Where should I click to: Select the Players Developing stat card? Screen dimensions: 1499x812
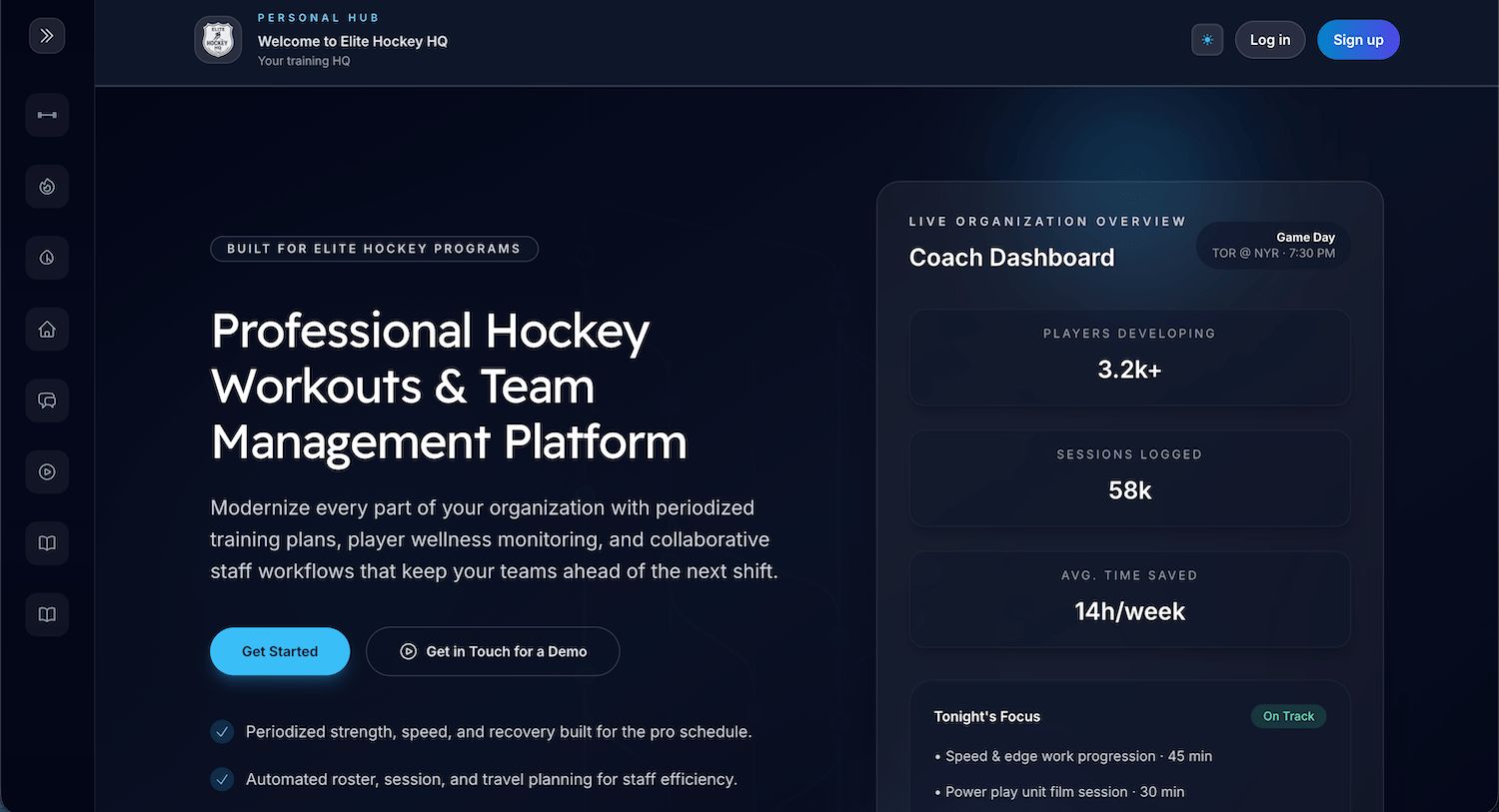pyautogui.click(x=1129, y=357)
